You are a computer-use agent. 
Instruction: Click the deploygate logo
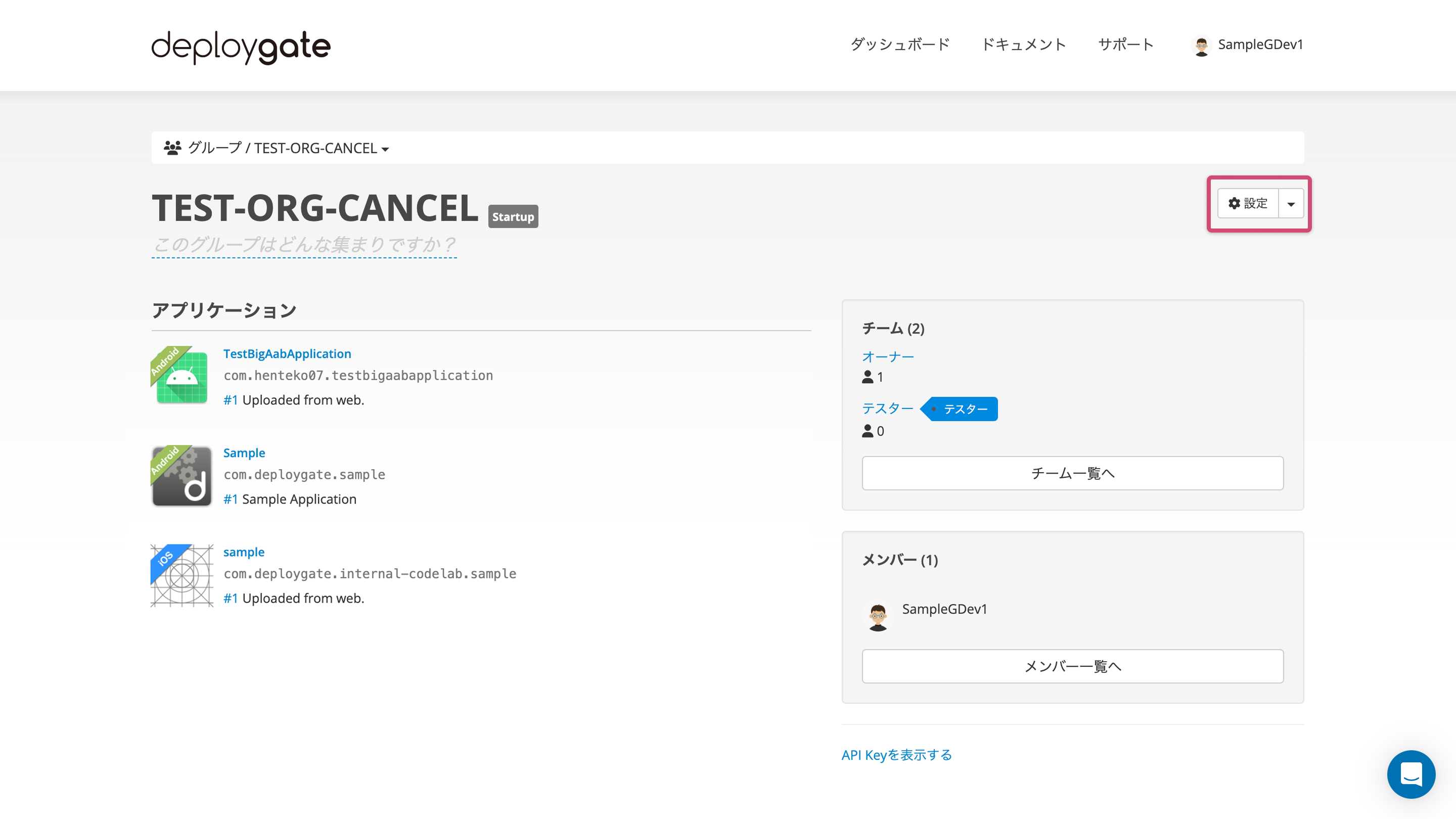coord(240,47)
